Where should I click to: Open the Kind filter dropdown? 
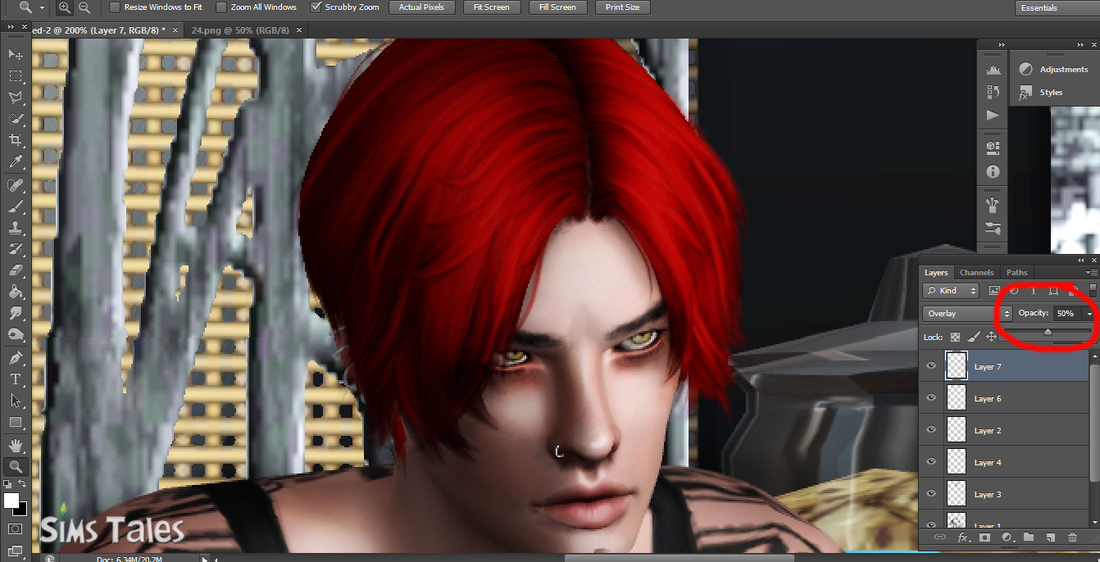tap(951, 290)
